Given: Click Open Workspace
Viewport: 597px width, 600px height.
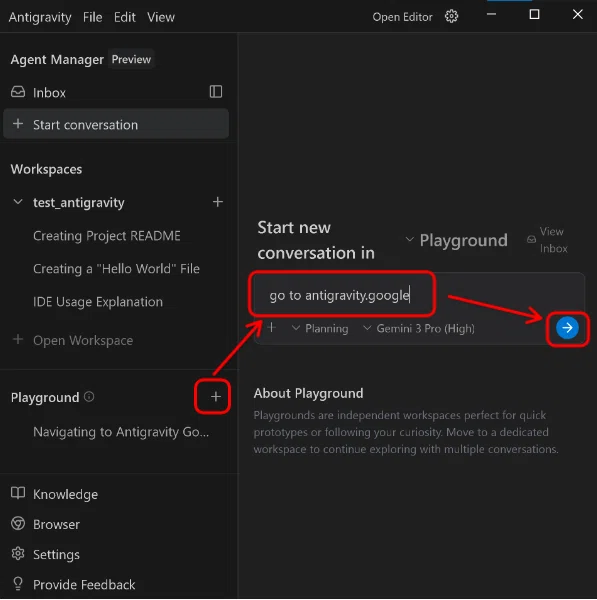Looking at the screenshot, I should [83, 340].
